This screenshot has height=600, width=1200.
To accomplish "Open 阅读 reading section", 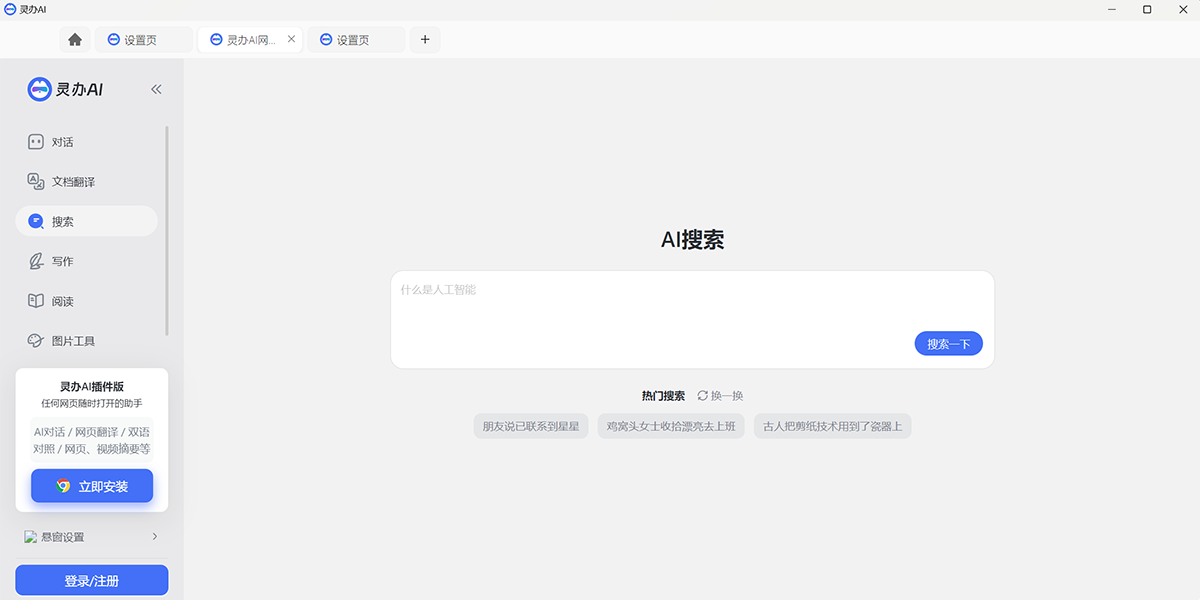I will (x=86, y=301).
